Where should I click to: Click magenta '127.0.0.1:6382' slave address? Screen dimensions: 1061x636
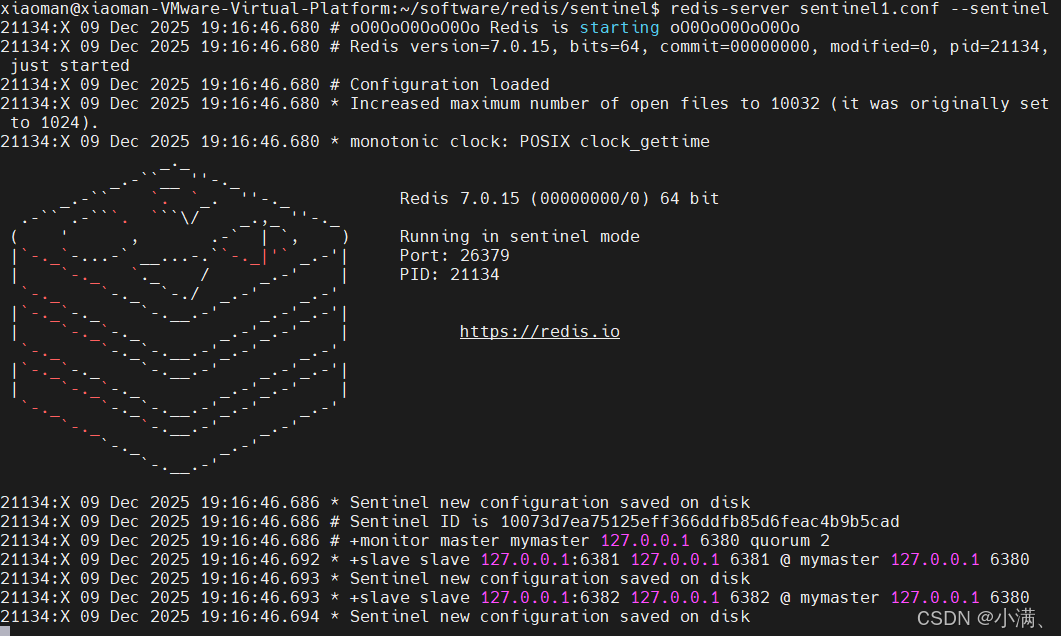[550, 597]
